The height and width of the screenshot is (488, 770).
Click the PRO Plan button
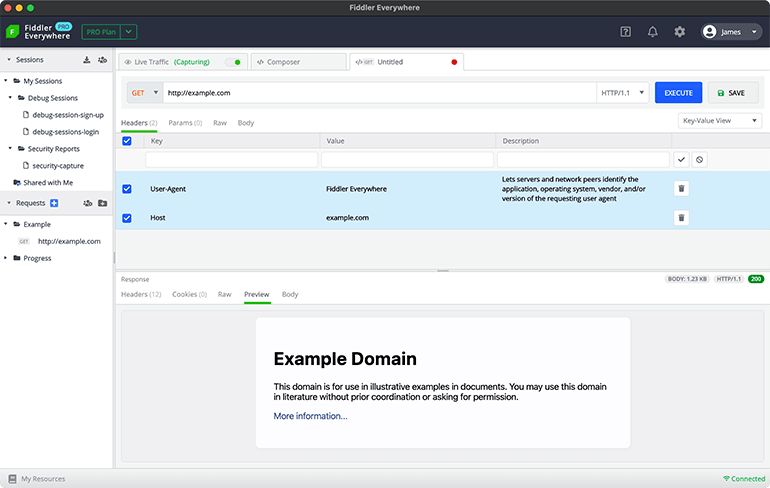pos(101,32)
